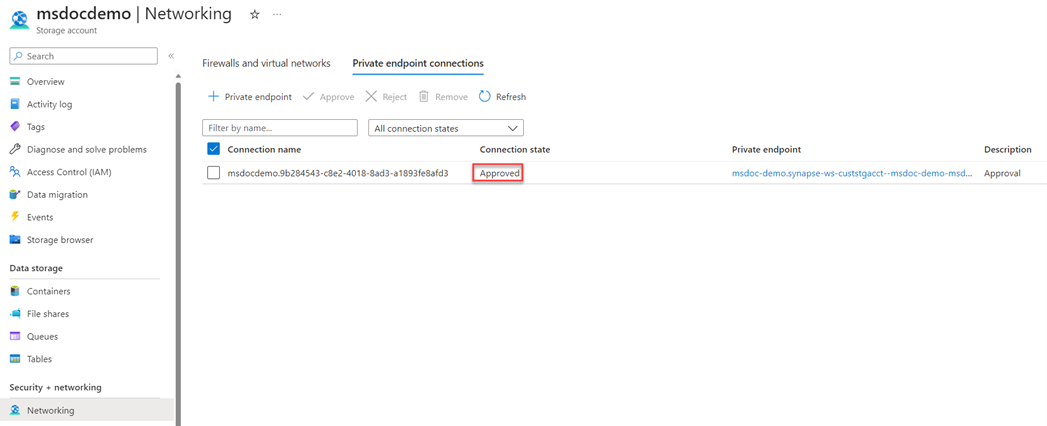Click the Events lightning bolt icon

click(x=15, y=217)
